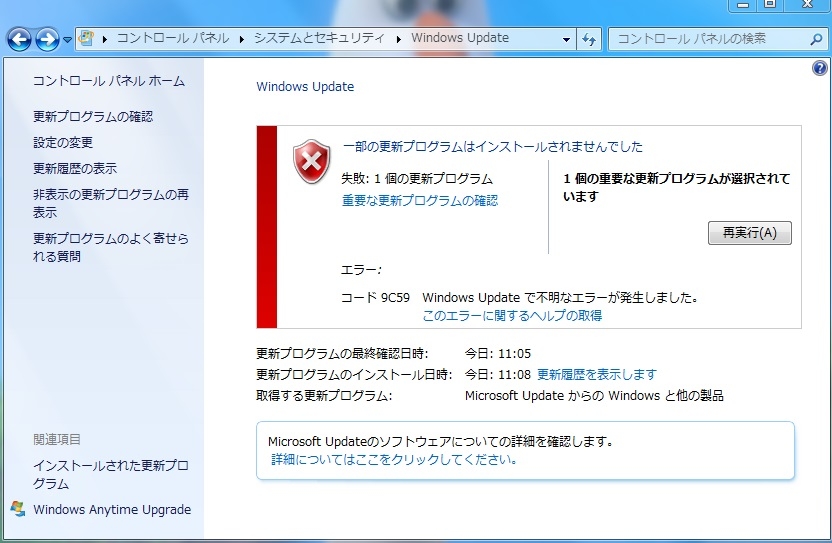Click Windows Anytime Upgrade link
This screenshot has height=543, width=832.
coord(112,510)
